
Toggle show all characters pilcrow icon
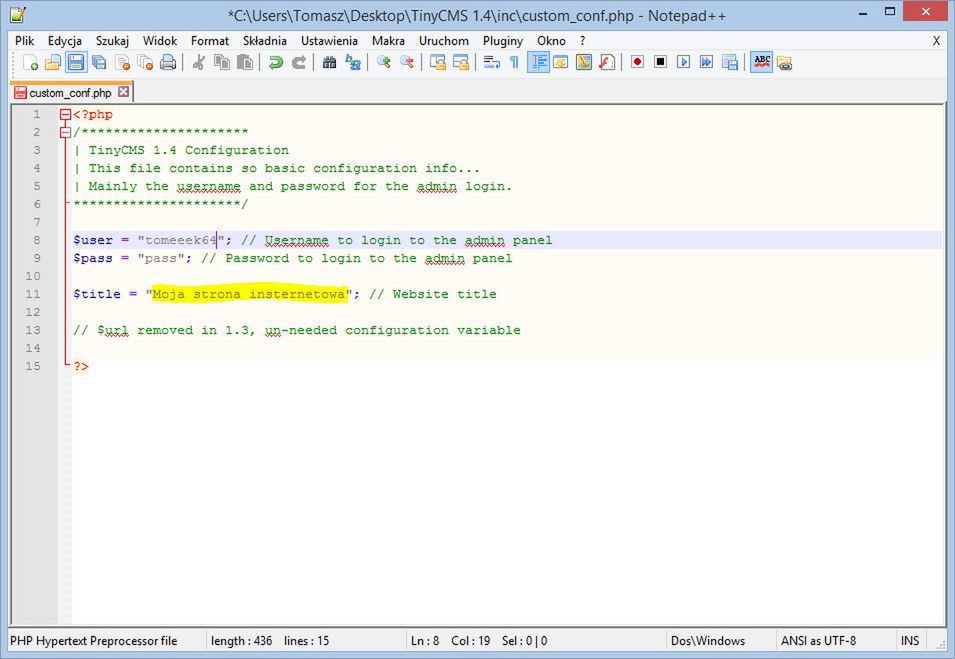(514, 62)
